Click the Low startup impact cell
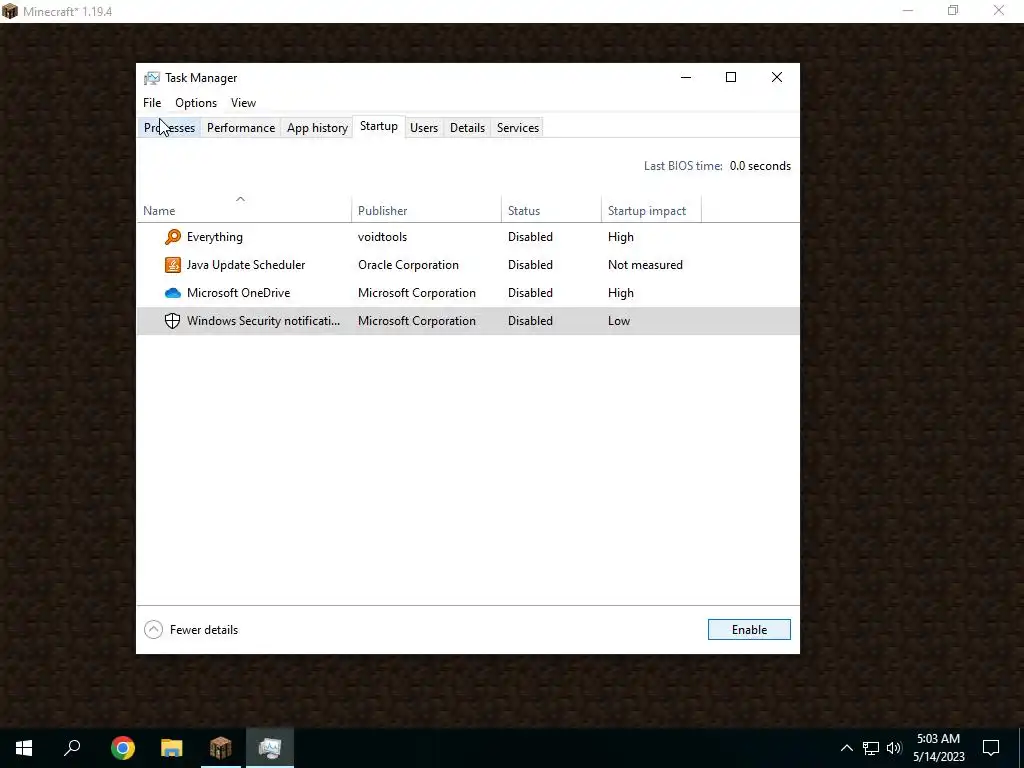The height and width of the screenshot is (768, 1024). click(x=619, y=321)
